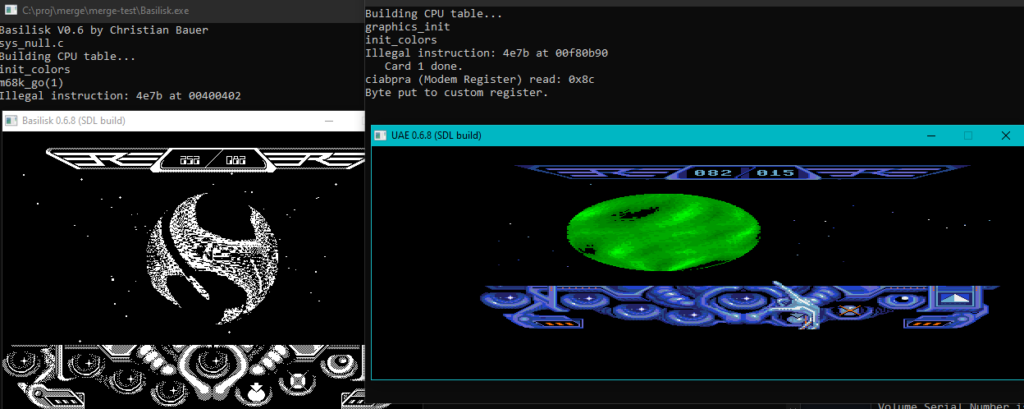This screenshot has height=409, width=1024.
Task: Close the UAE 0.6.8 window
Action: click(x=1005, y=135)
